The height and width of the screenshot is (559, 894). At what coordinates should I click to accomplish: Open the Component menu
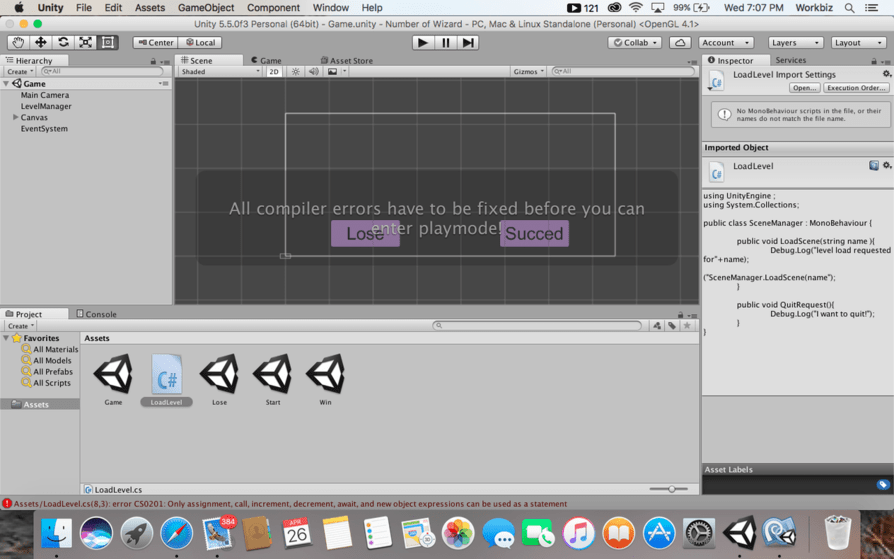coord(273,7)
